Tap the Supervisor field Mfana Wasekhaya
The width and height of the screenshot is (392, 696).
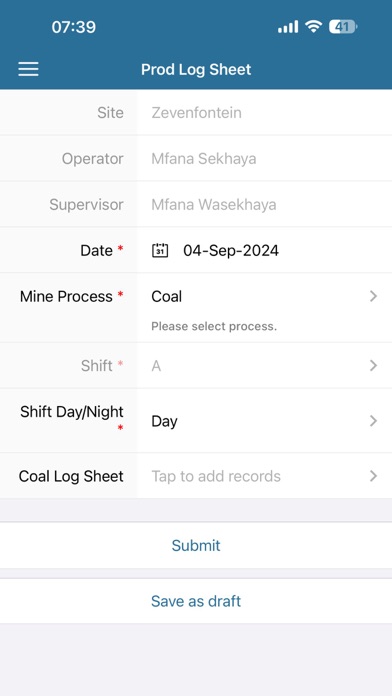(x=214, y=205)
